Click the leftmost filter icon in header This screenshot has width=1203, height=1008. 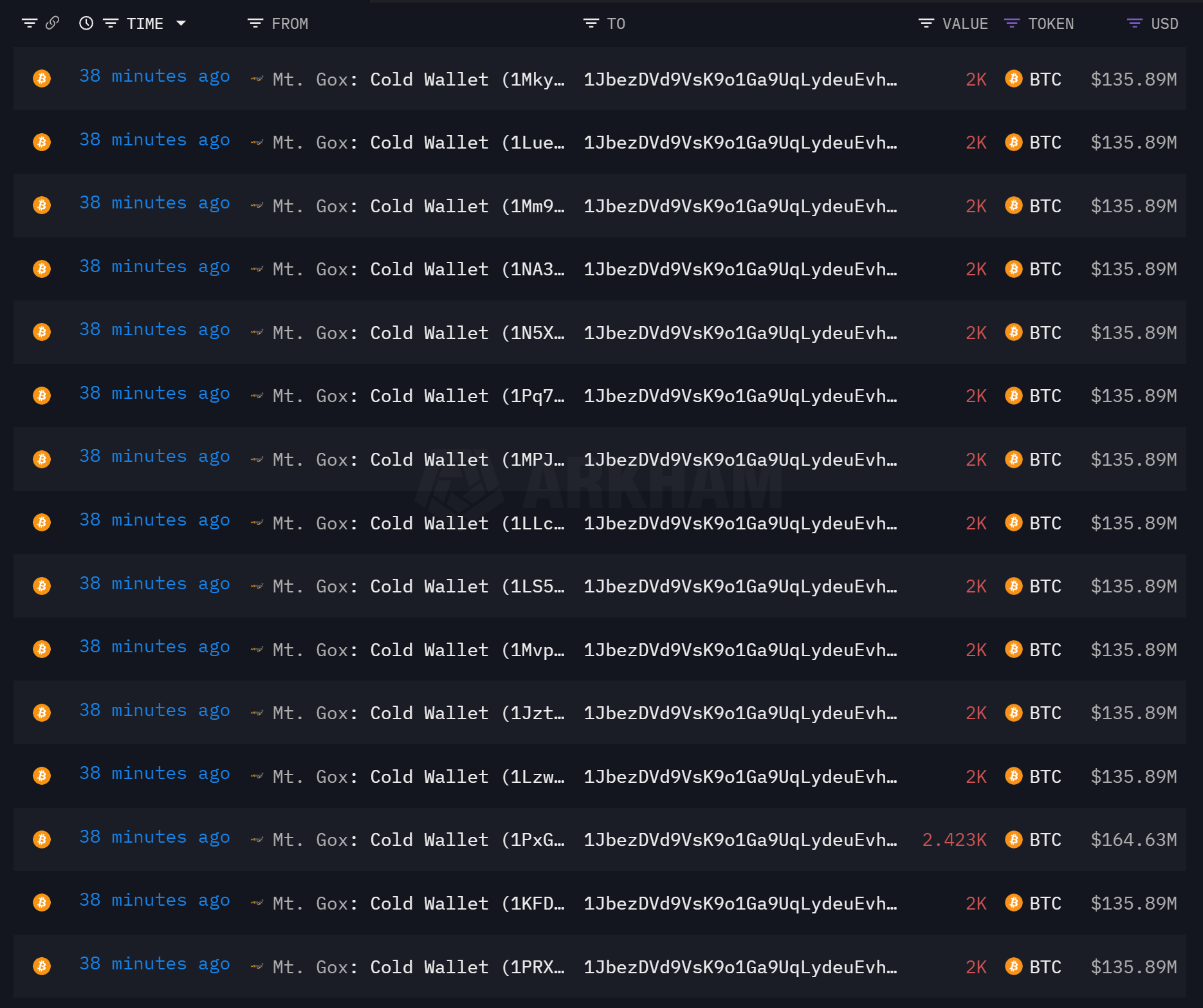coord(29,23)
